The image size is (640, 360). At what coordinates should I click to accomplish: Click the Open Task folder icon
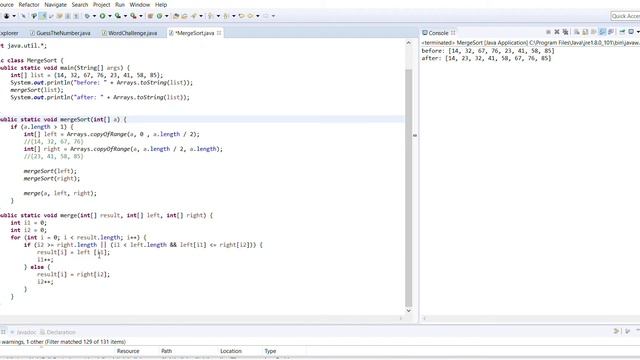[184, 16]
